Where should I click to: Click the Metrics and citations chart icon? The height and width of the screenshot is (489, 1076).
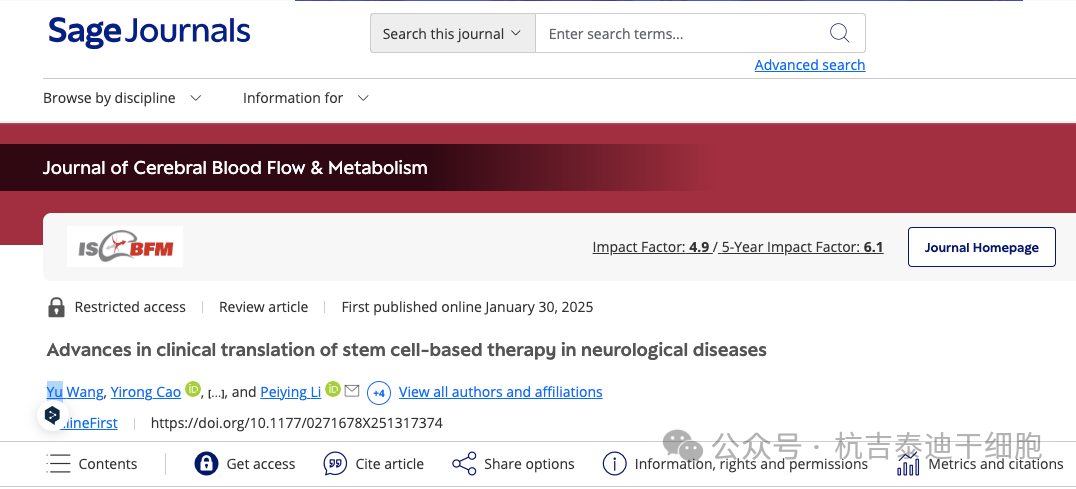(908, 464)
